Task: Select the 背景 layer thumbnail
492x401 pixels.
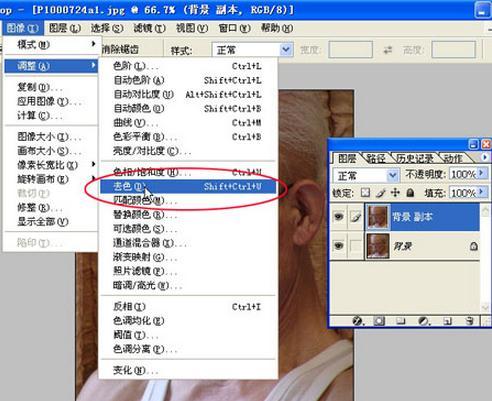Action: [x=378, y=246]
